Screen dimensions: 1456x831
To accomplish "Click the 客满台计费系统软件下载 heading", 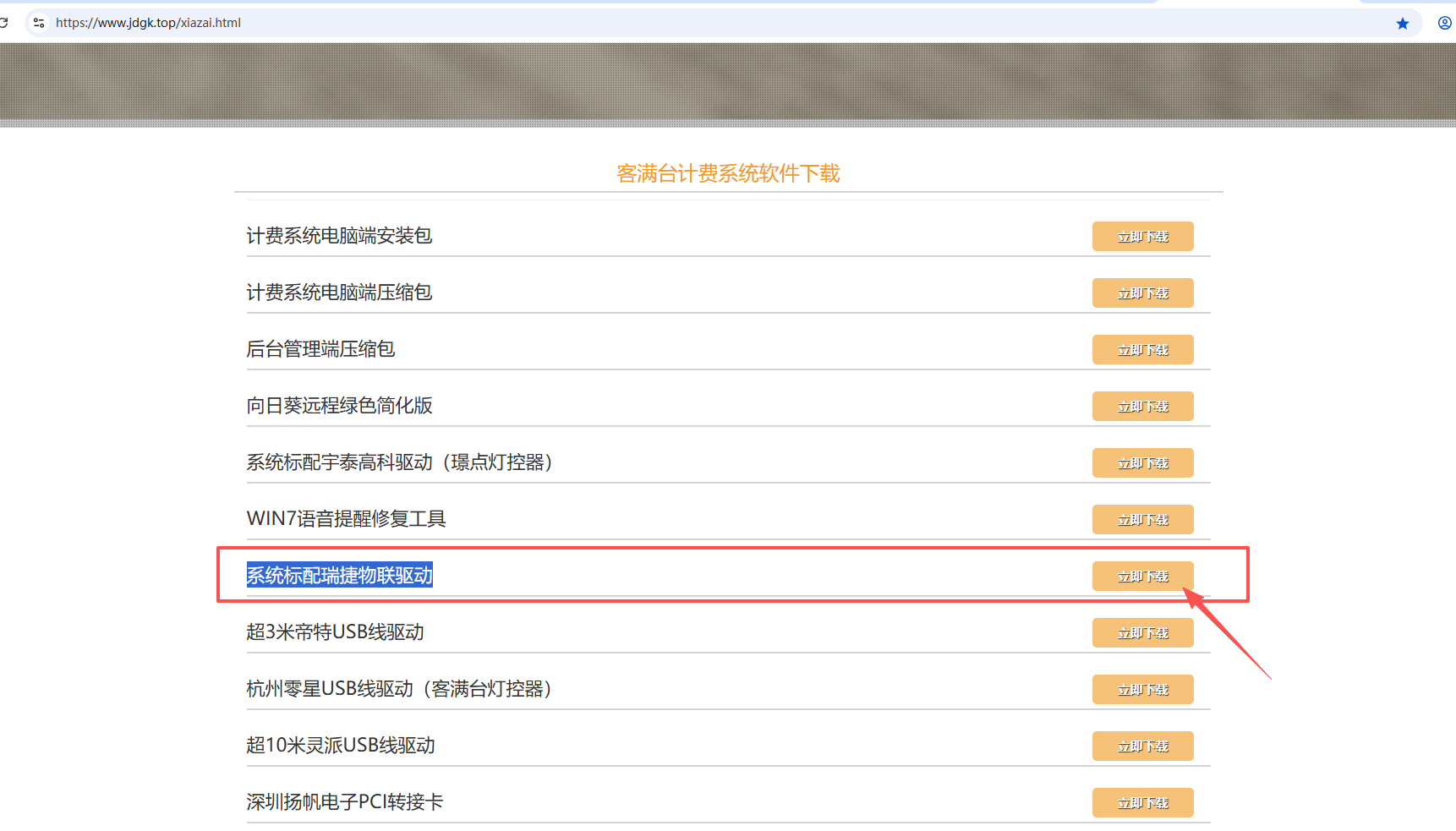I will coord(728,173).
